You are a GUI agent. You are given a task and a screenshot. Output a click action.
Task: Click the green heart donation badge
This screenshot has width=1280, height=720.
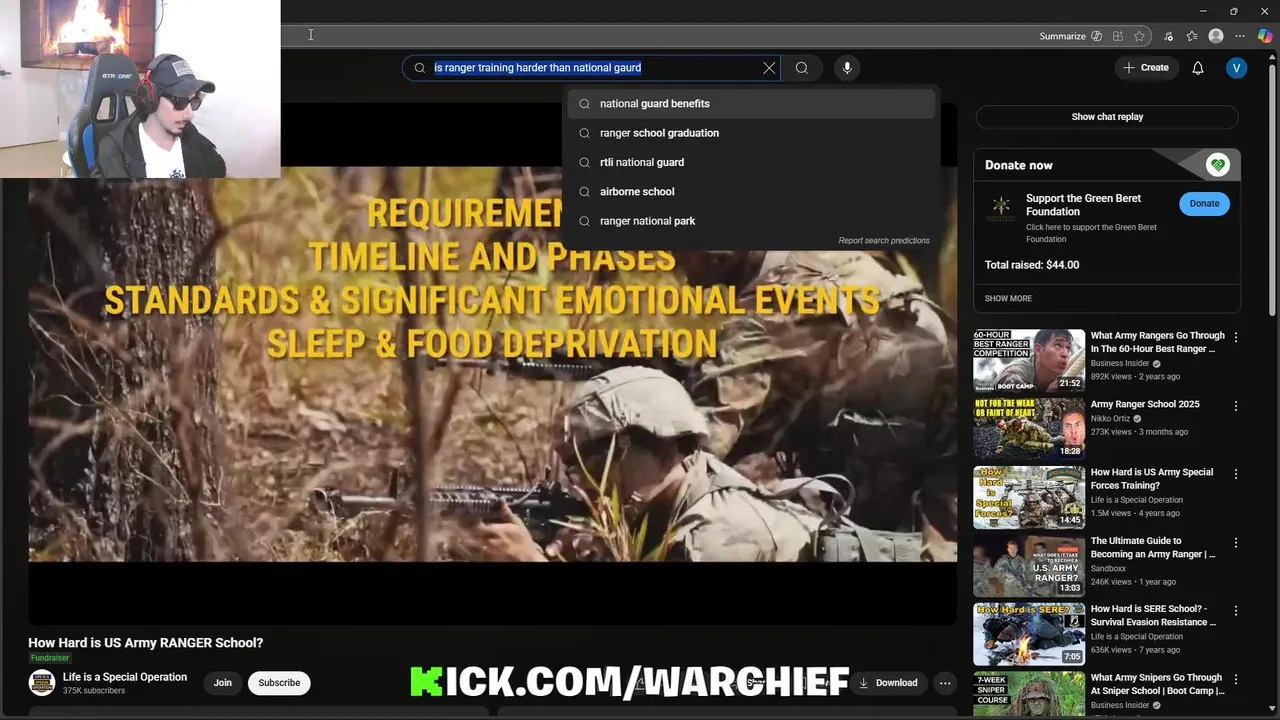pos(1217,165)
